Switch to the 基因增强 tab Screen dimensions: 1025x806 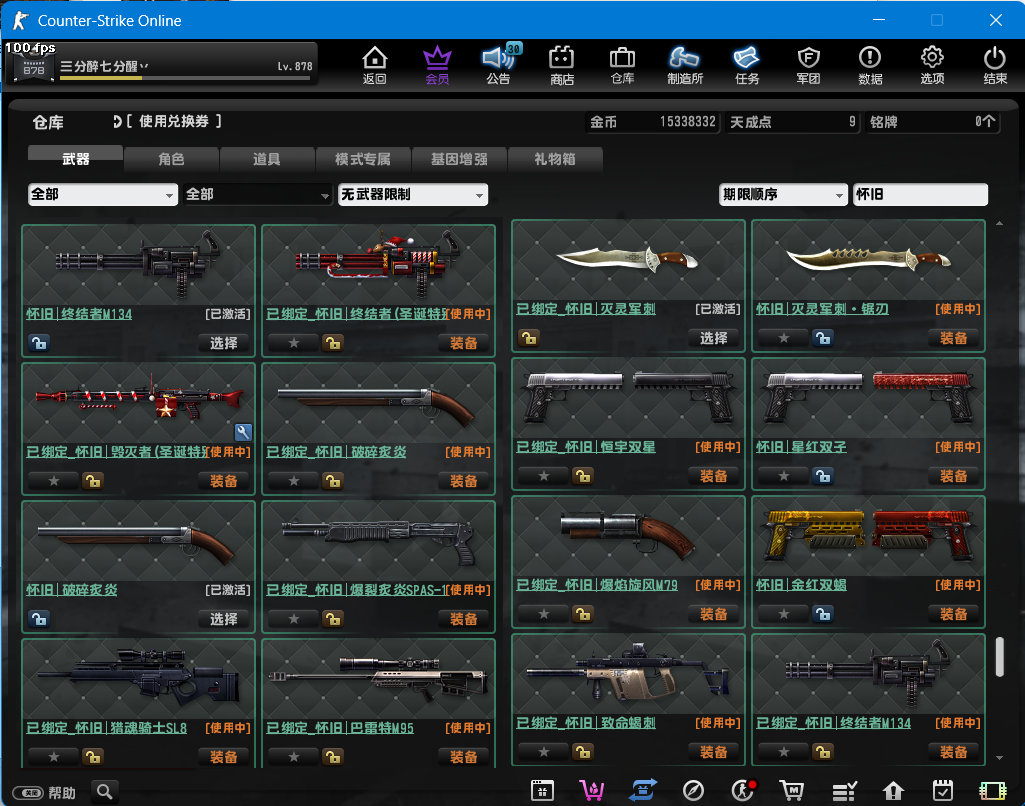tap(459, 159)
